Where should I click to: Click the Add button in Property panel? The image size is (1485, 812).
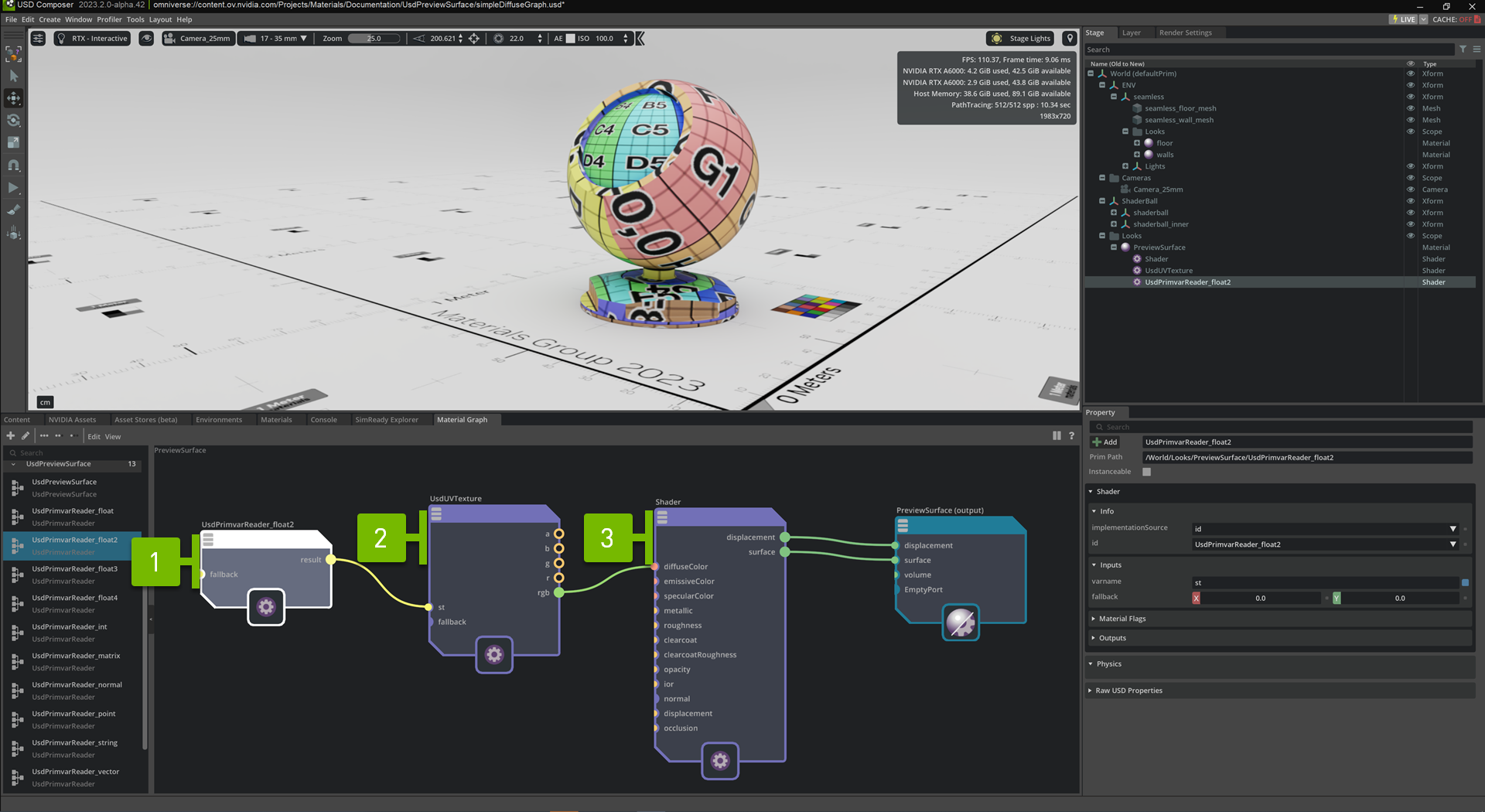[1104, 442]
